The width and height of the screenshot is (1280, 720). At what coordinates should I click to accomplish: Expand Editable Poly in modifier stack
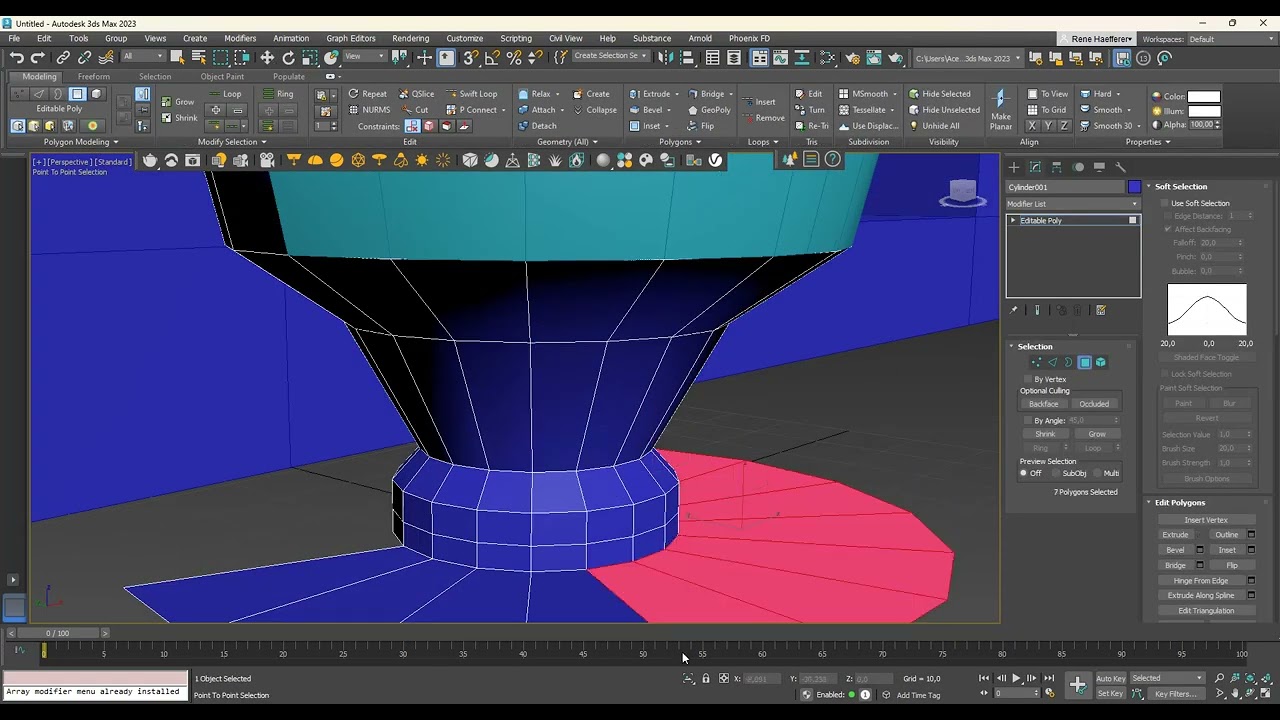(1013, 220)
